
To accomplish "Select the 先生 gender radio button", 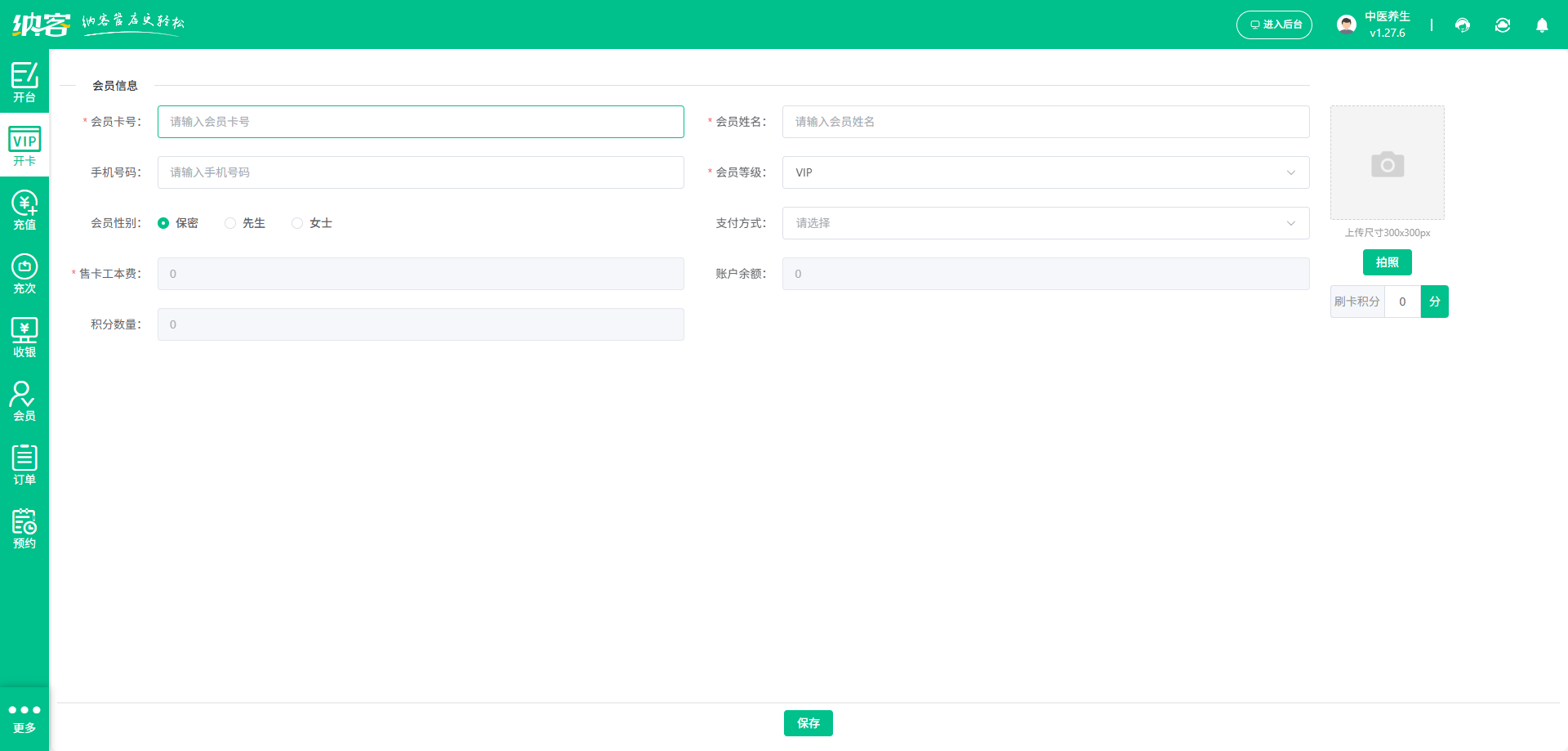I will tap(230, 223).
